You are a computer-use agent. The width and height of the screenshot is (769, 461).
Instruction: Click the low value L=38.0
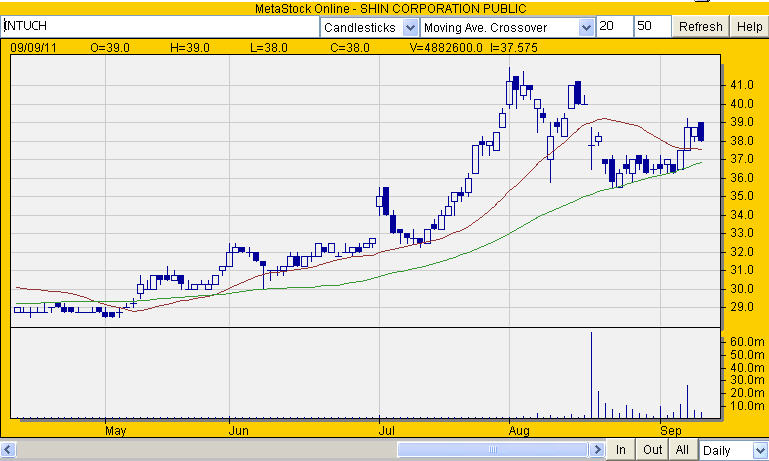coord(269,48)
